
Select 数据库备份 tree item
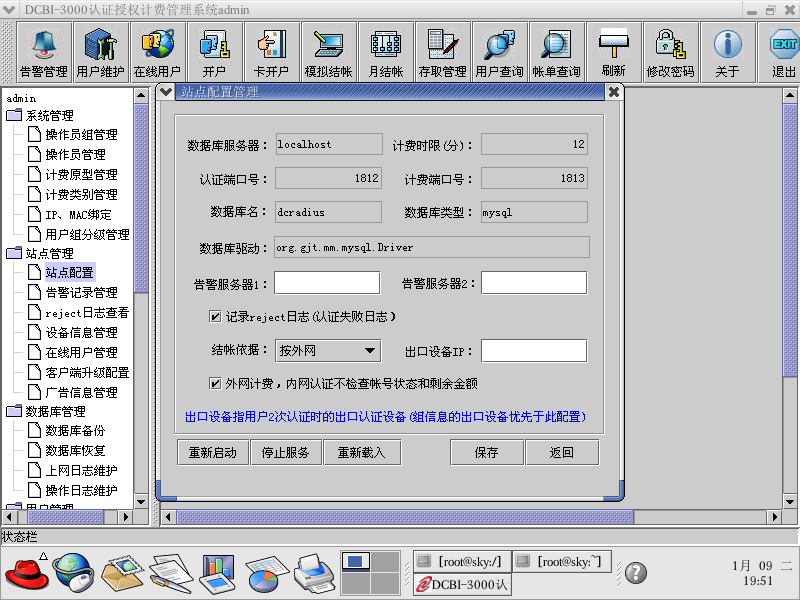[x=75, y=431]
